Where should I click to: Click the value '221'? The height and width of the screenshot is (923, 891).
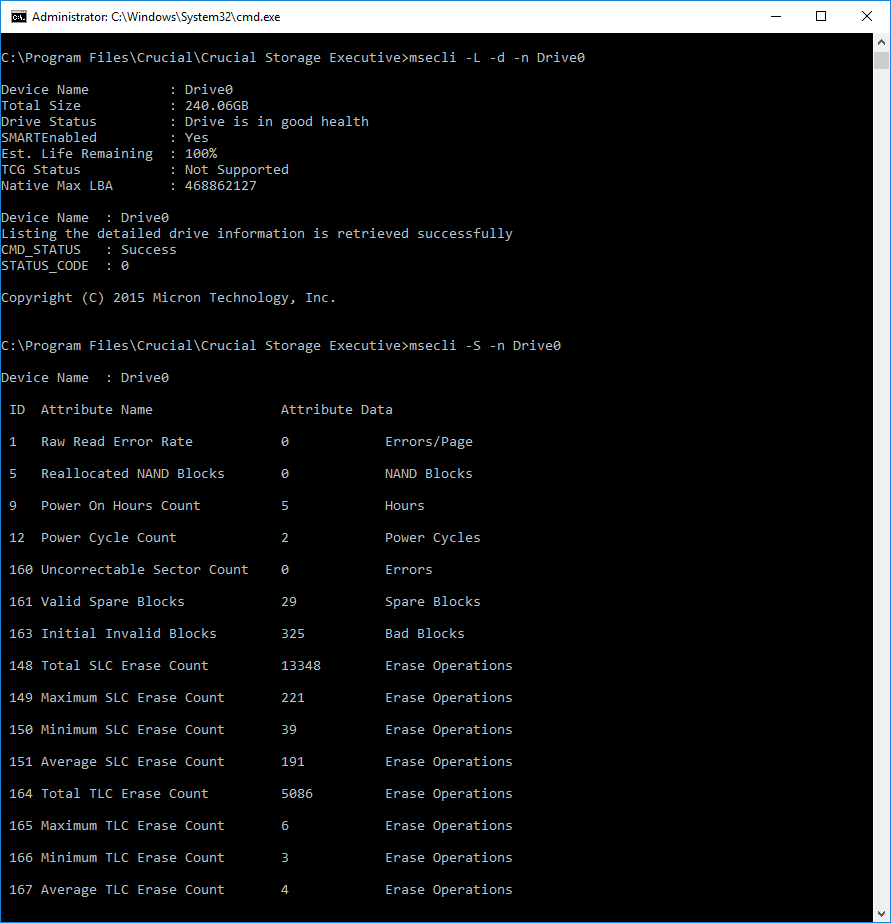click(x=292, y=698)
